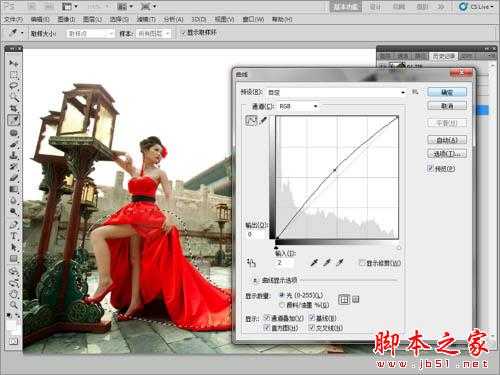500x375 pixels.
Task: Select the Pen tool
Action: [x=14, y=225]
